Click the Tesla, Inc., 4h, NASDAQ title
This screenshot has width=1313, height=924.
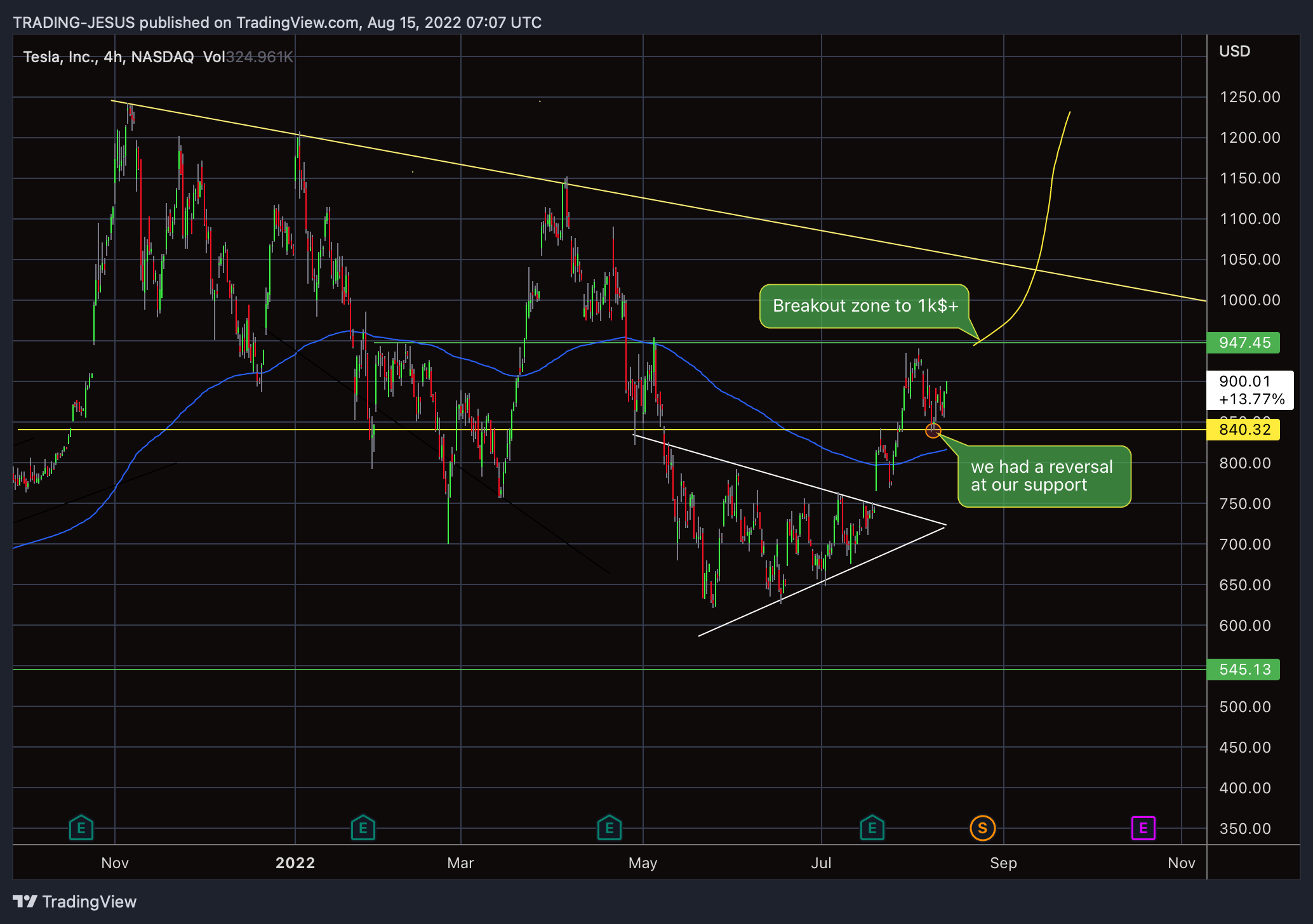[108, 57]
